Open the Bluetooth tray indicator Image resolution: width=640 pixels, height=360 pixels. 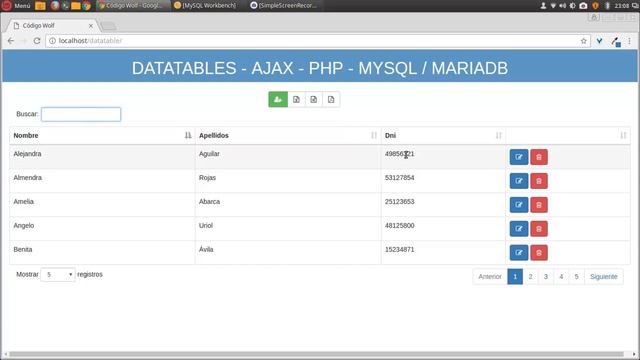tap(607, 6)
